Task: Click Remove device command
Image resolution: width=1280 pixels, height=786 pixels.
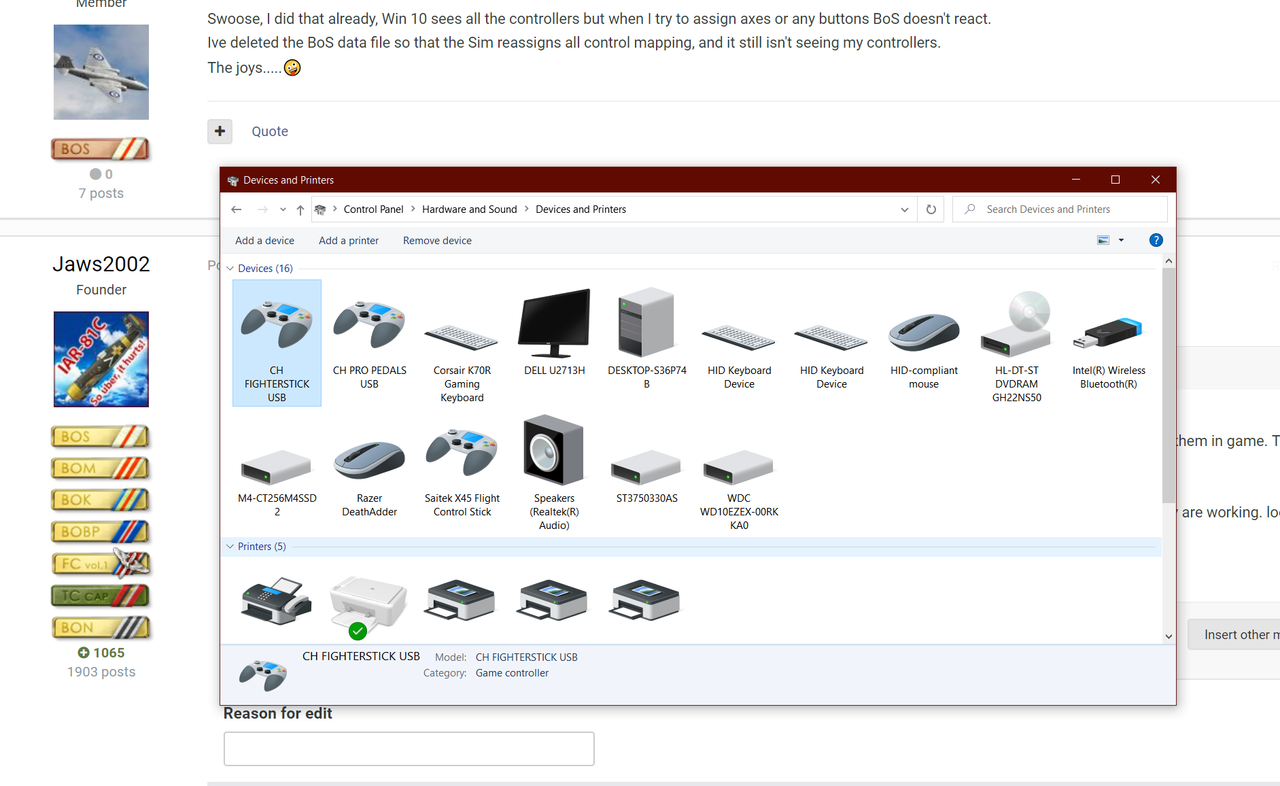Action: pos(437,240)
